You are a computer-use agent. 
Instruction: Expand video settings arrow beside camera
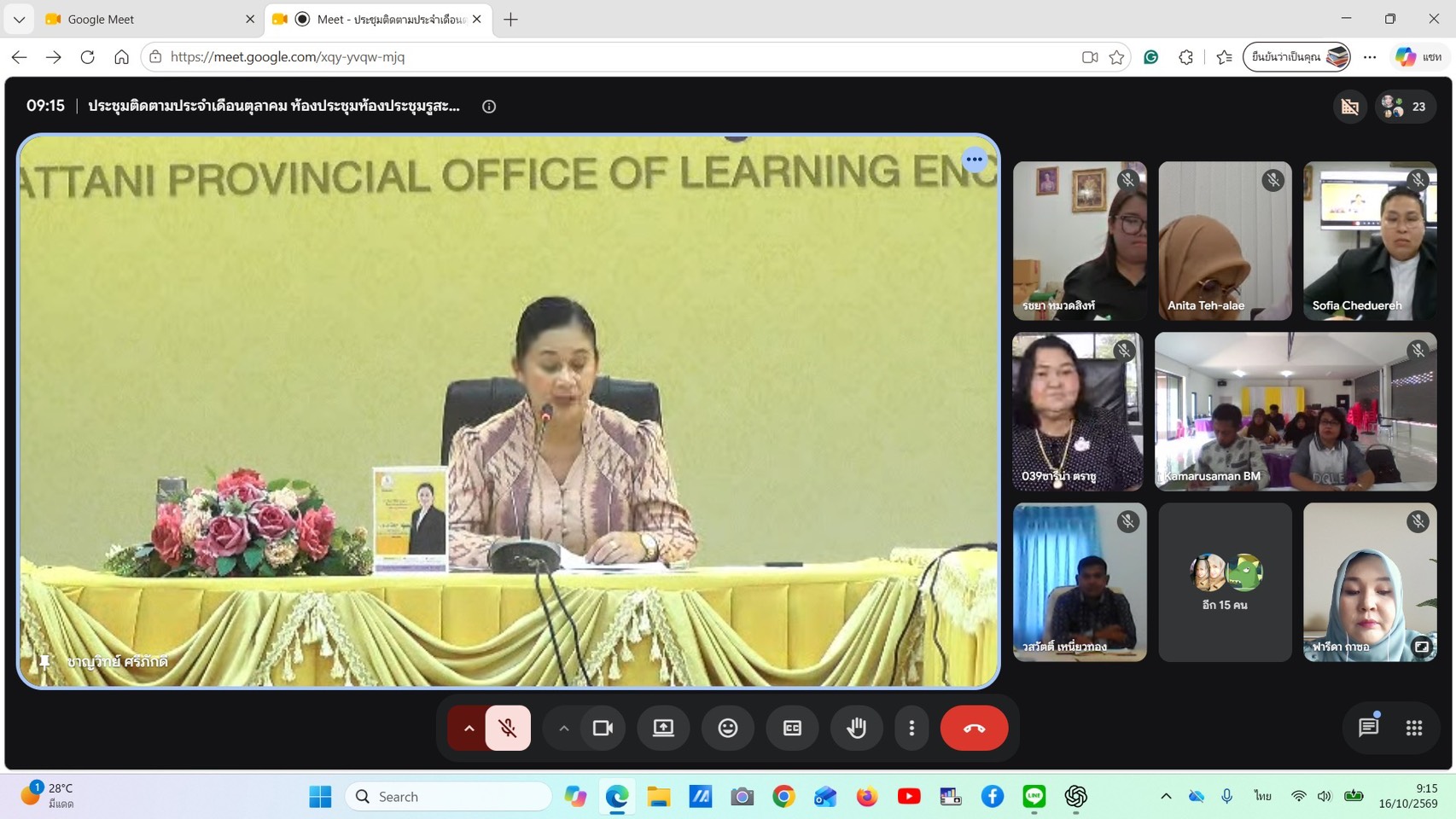[x=563, y=728]
